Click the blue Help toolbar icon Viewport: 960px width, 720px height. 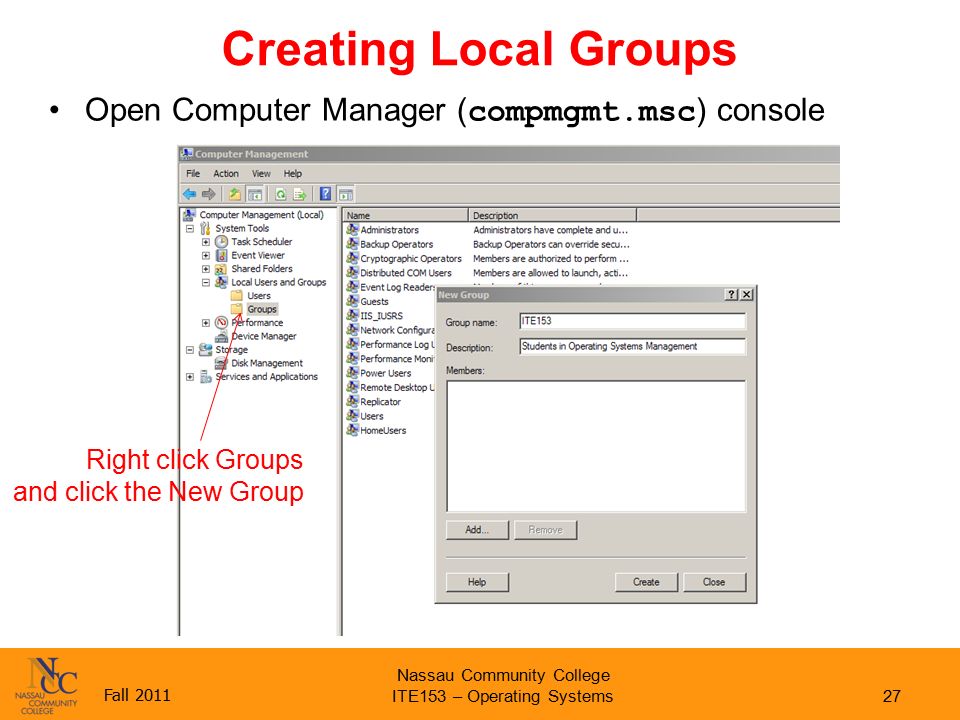pos(326,194)
